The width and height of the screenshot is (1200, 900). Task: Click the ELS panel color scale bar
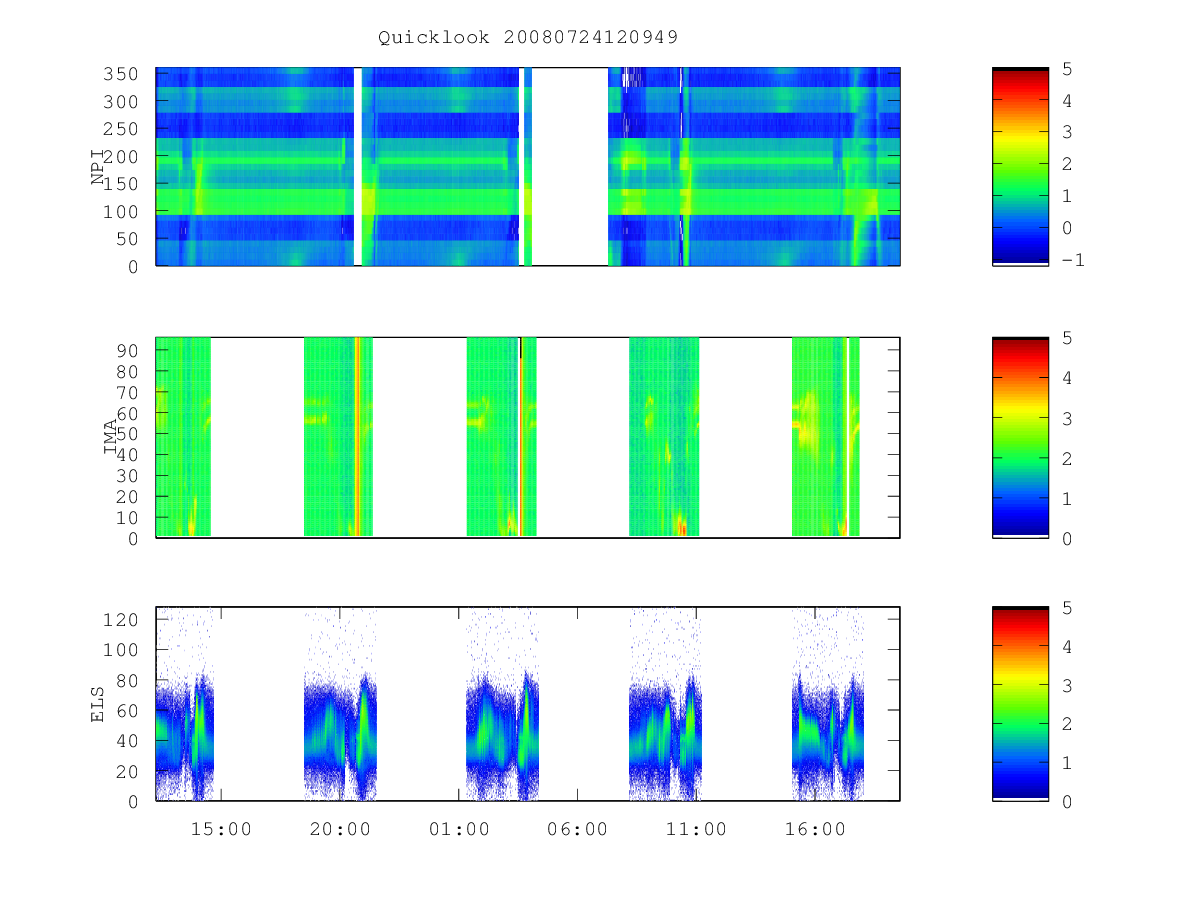click(x=1020, y=703)
